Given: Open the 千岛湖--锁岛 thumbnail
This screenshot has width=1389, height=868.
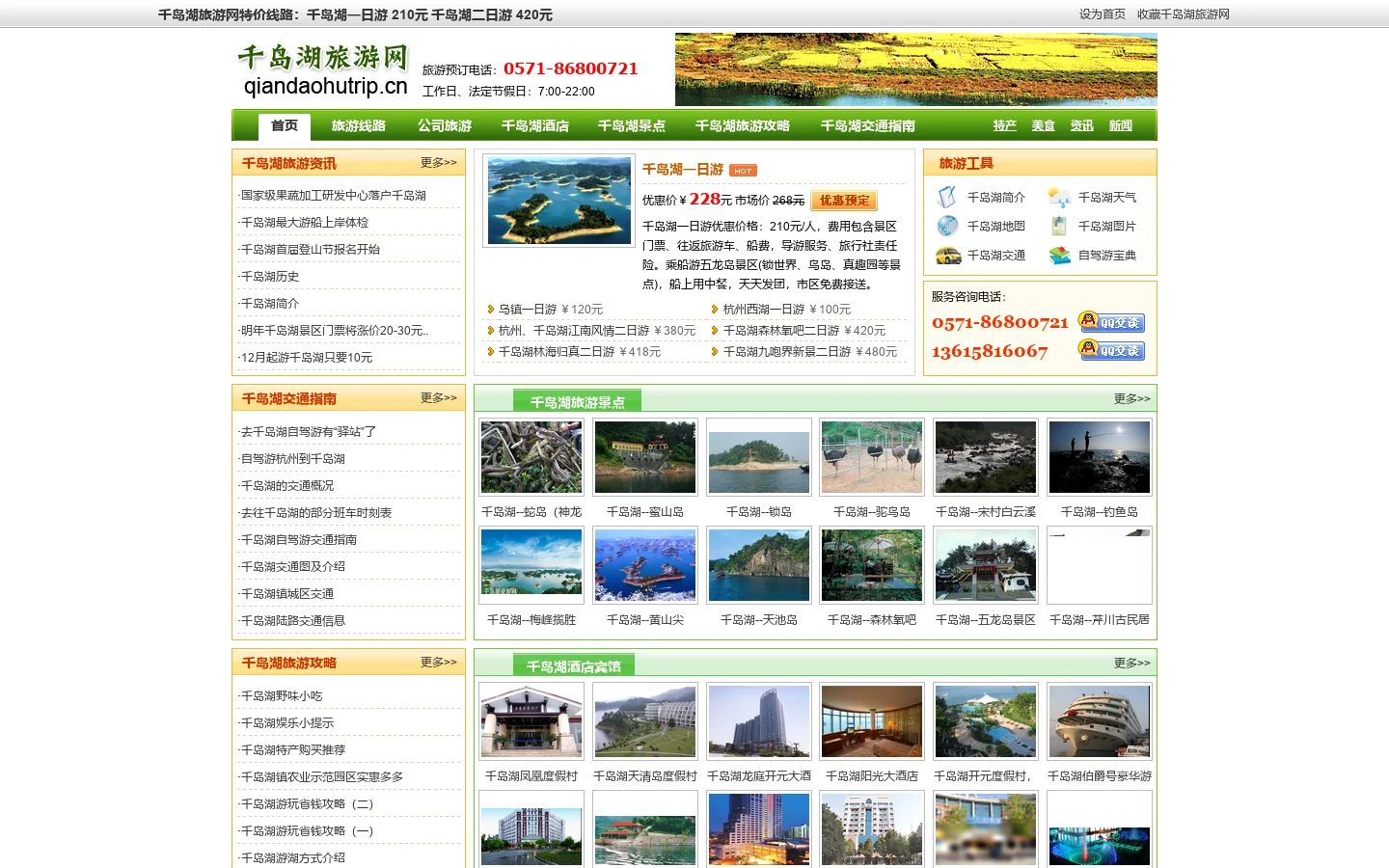Looking at the screenshot, I should click(x=759, y=457).
